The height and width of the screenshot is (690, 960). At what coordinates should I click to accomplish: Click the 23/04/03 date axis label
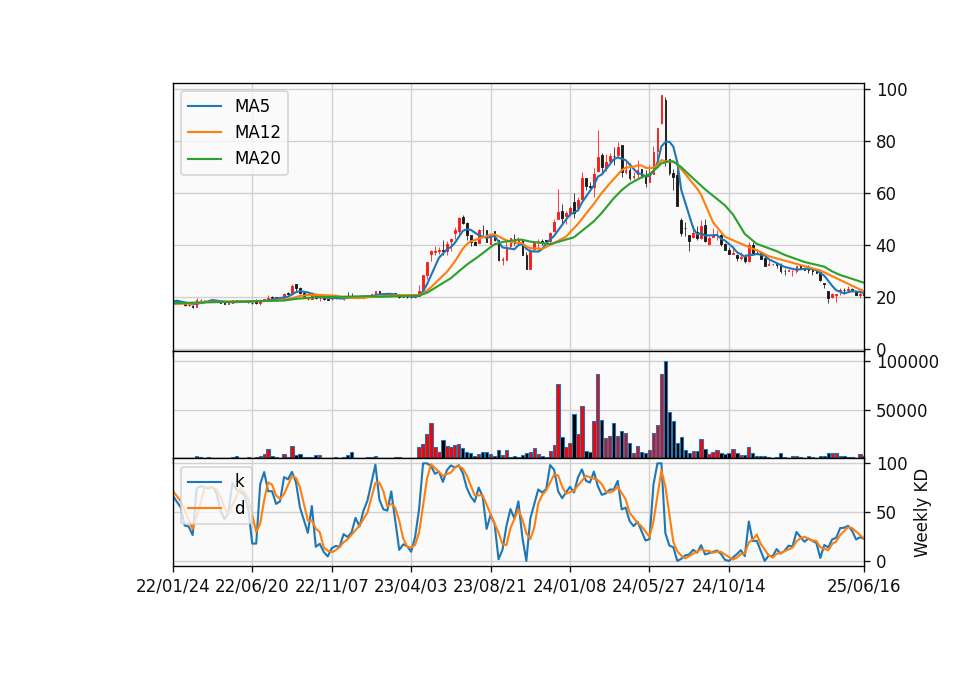click(x=411, y=586)
